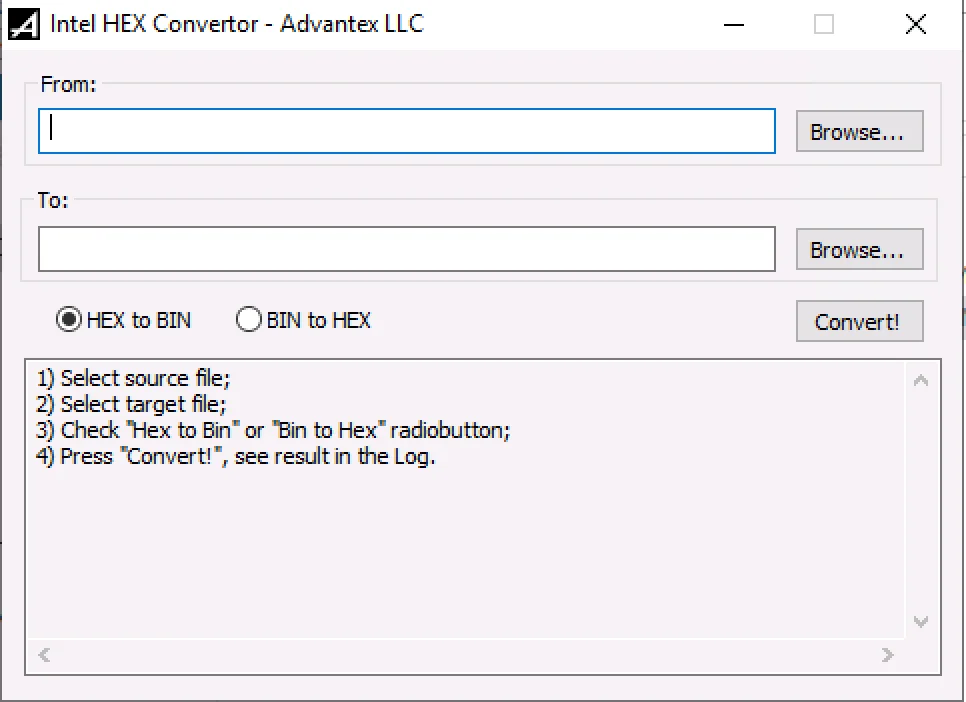Screen dimensions: 966x702
Task: Browse for the To target file
Action: [858, 250]
